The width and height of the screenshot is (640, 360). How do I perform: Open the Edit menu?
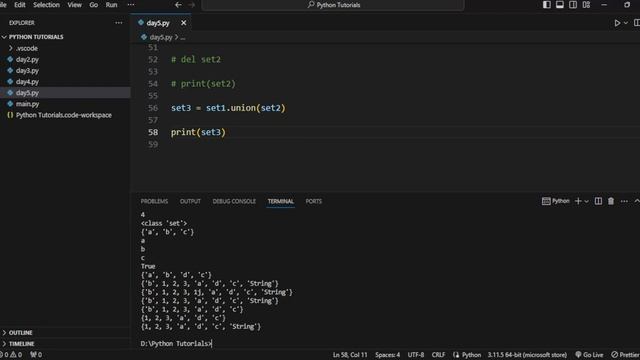(20, 5)
